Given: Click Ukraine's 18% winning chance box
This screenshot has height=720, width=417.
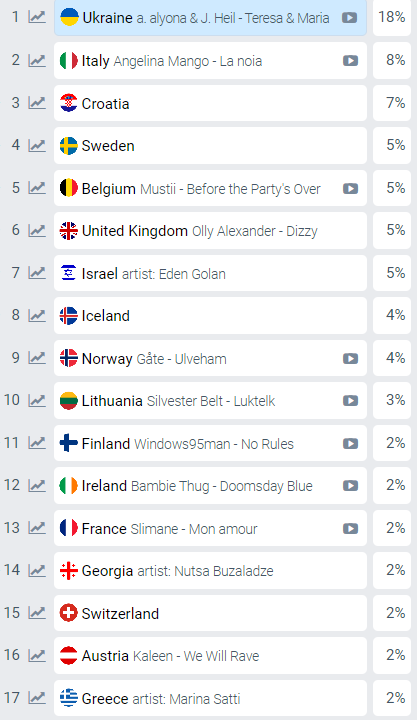Looking at the screenshot, I should 392,17.
